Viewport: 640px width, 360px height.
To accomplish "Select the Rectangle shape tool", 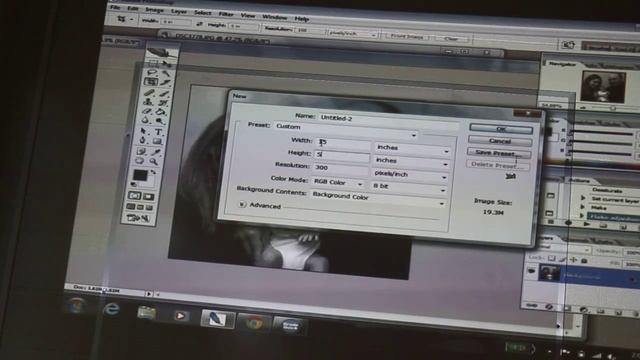I will (157, 141).
